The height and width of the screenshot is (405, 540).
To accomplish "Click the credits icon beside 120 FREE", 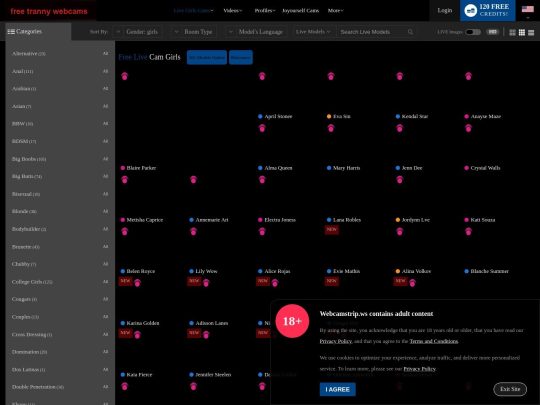I will [x=470, y=10].
